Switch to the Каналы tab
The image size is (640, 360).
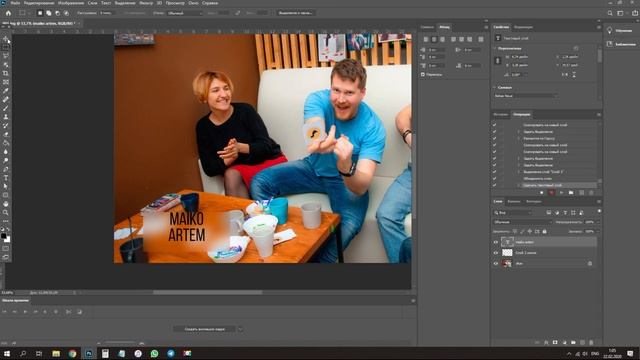[514, 201]
